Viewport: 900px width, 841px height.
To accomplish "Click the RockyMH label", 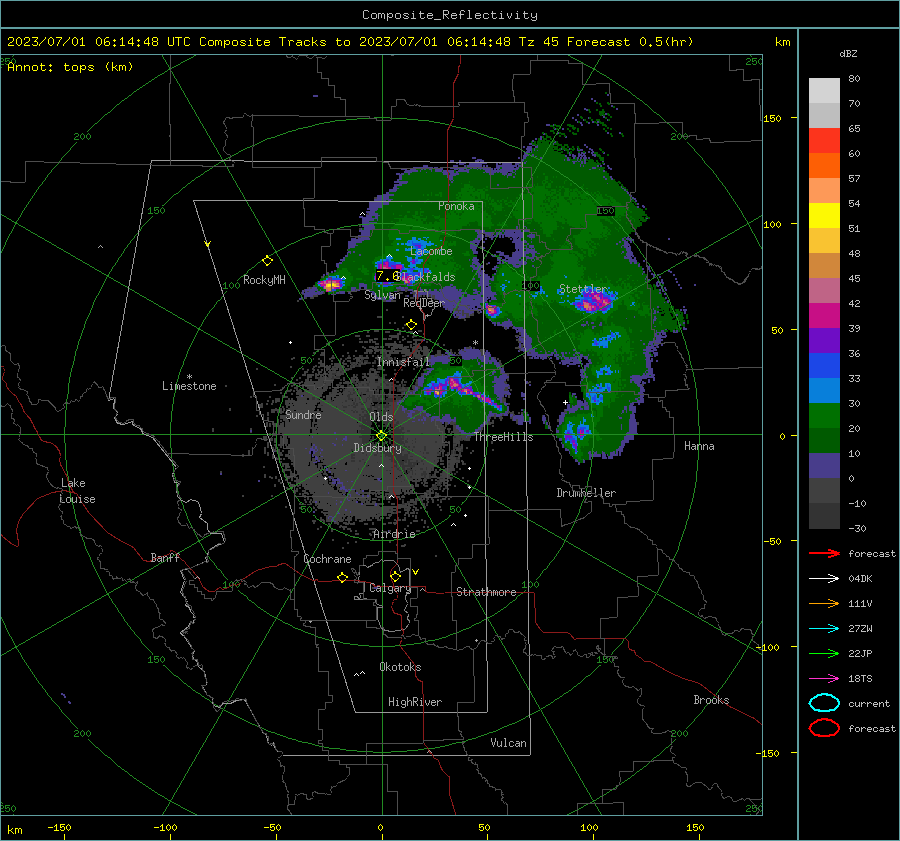I will pos(264,280).
